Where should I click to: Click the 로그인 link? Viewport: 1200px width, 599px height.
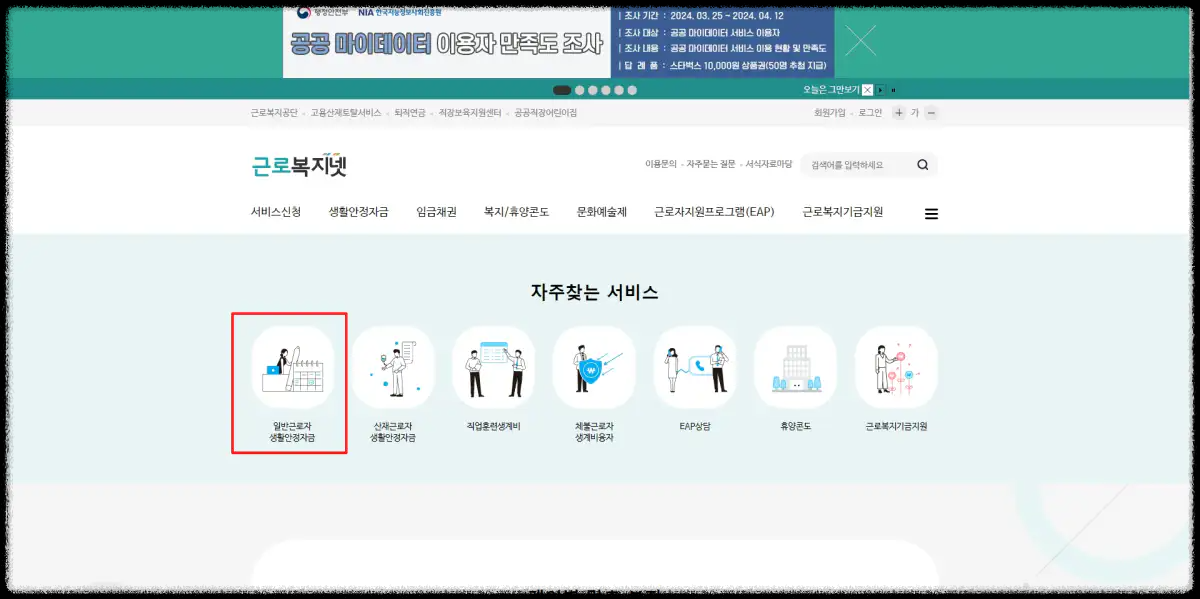870,113
